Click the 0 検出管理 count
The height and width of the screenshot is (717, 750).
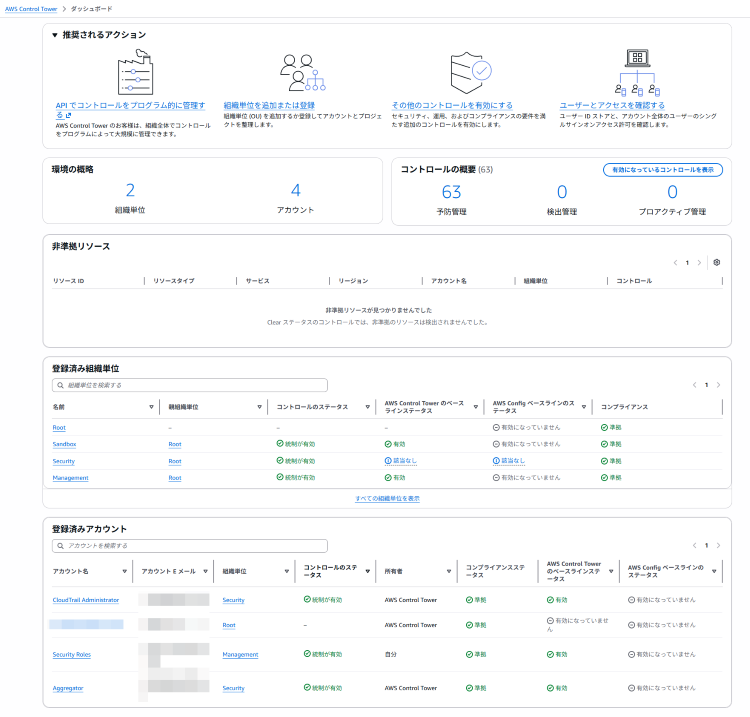562,192
